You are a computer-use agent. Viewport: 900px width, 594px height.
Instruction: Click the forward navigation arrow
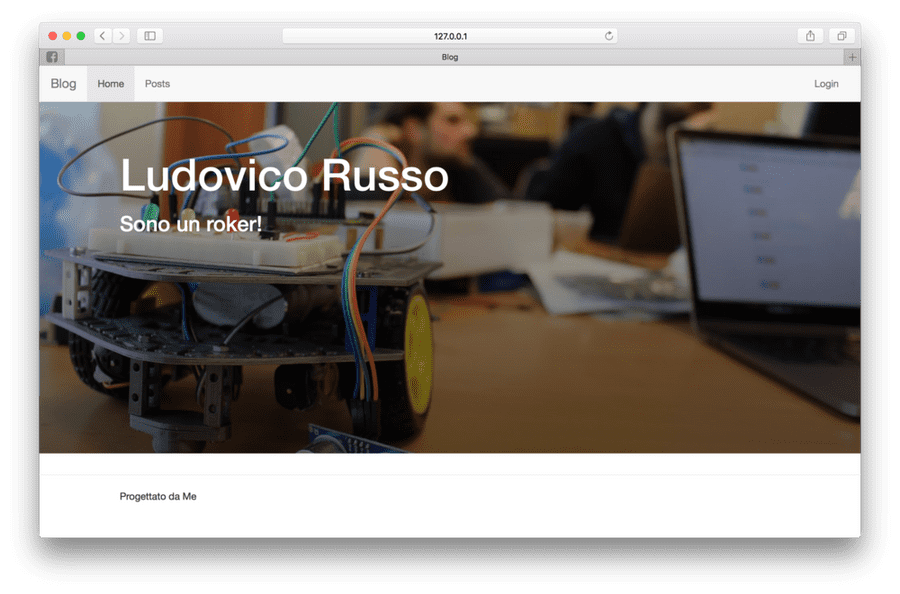click(122, 35)
